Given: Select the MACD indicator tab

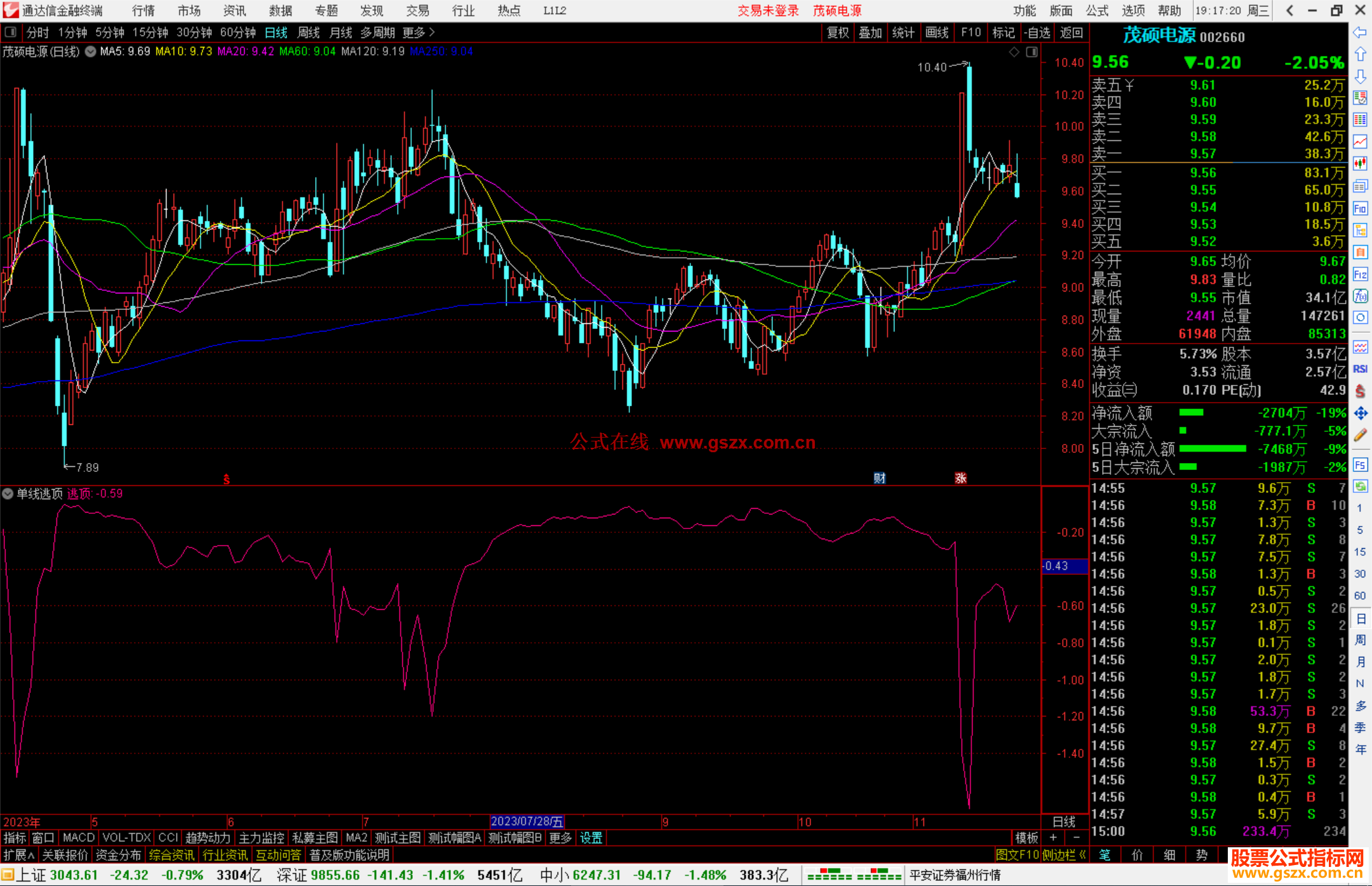Looking at the screenshot, I should coord(78,838).
